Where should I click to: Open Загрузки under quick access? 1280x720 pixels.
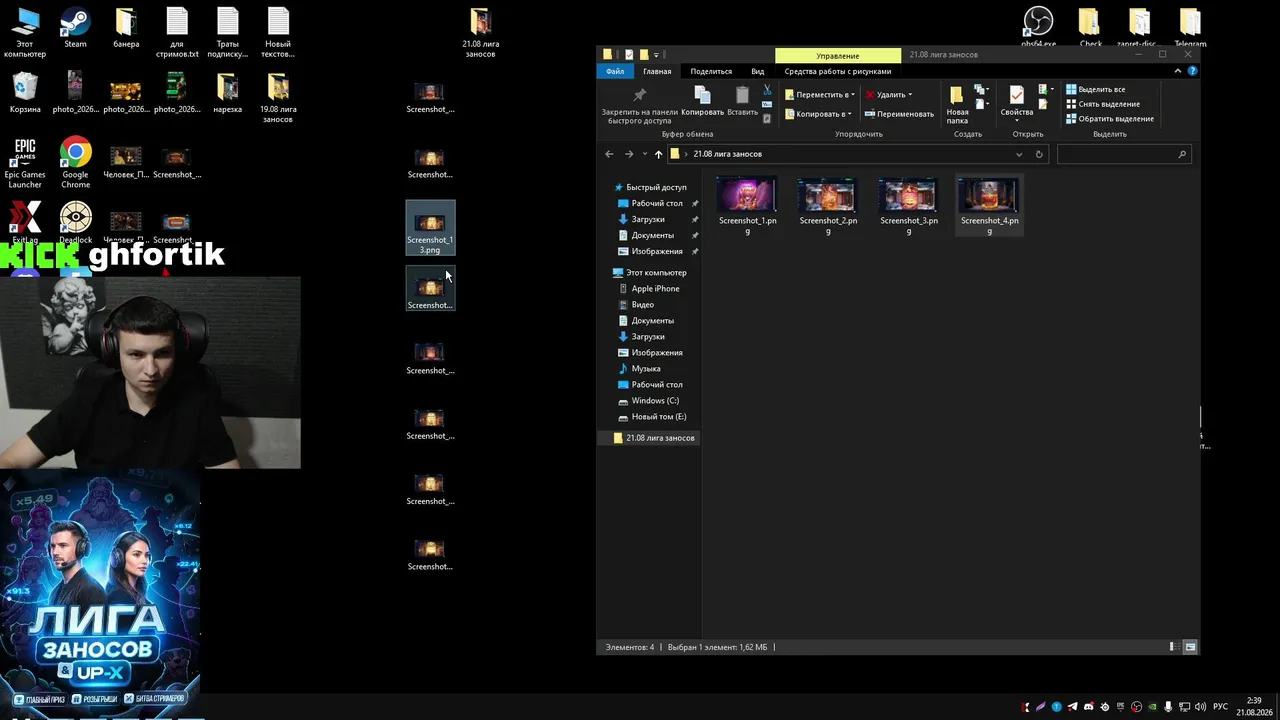coord(647,219)
